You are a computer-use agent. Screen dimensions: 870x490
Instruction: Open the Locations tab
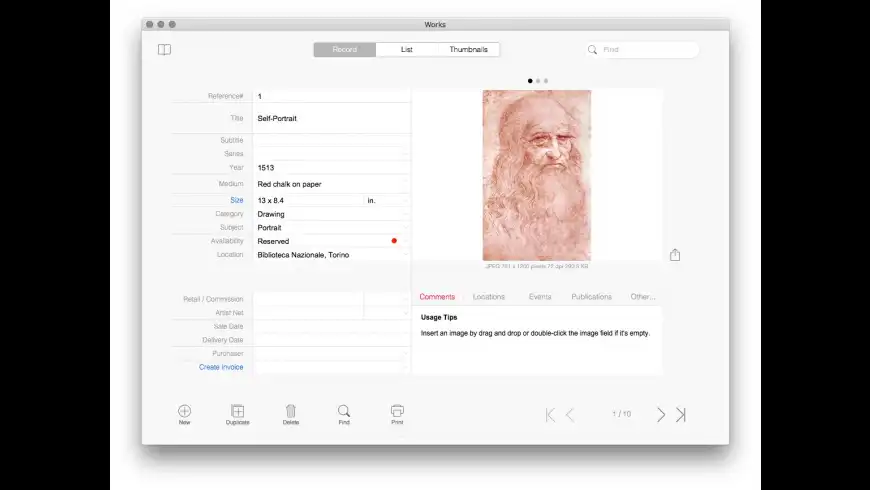click(489, 297)
